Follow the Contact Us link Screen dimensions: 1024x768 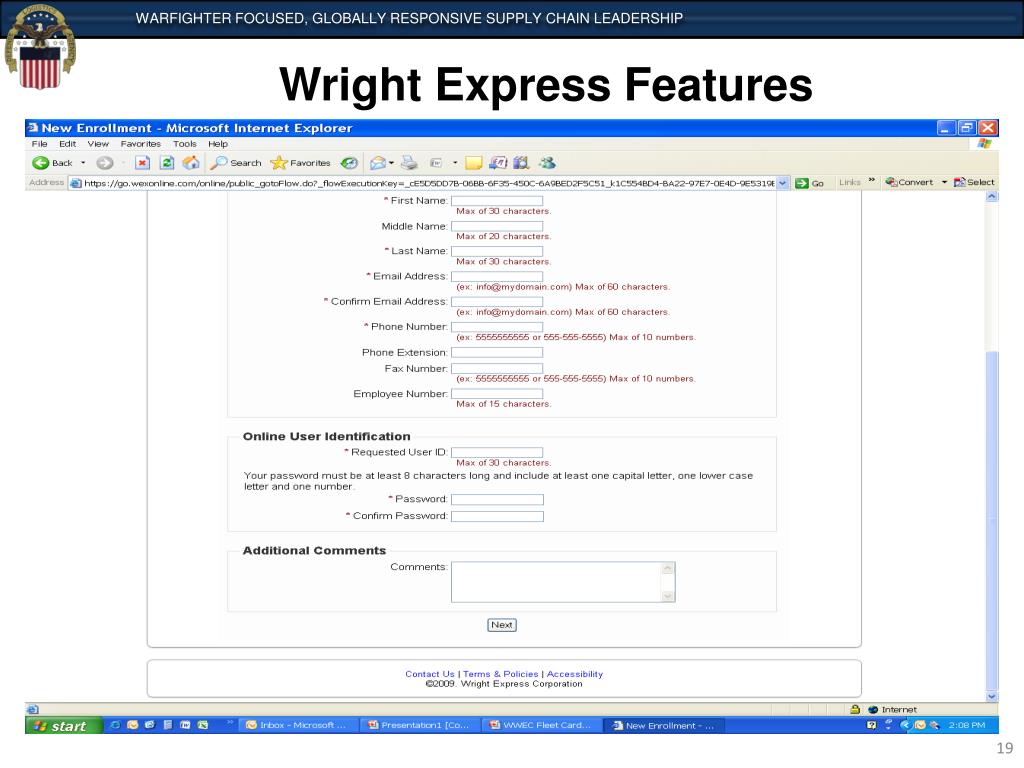(430, 674)
